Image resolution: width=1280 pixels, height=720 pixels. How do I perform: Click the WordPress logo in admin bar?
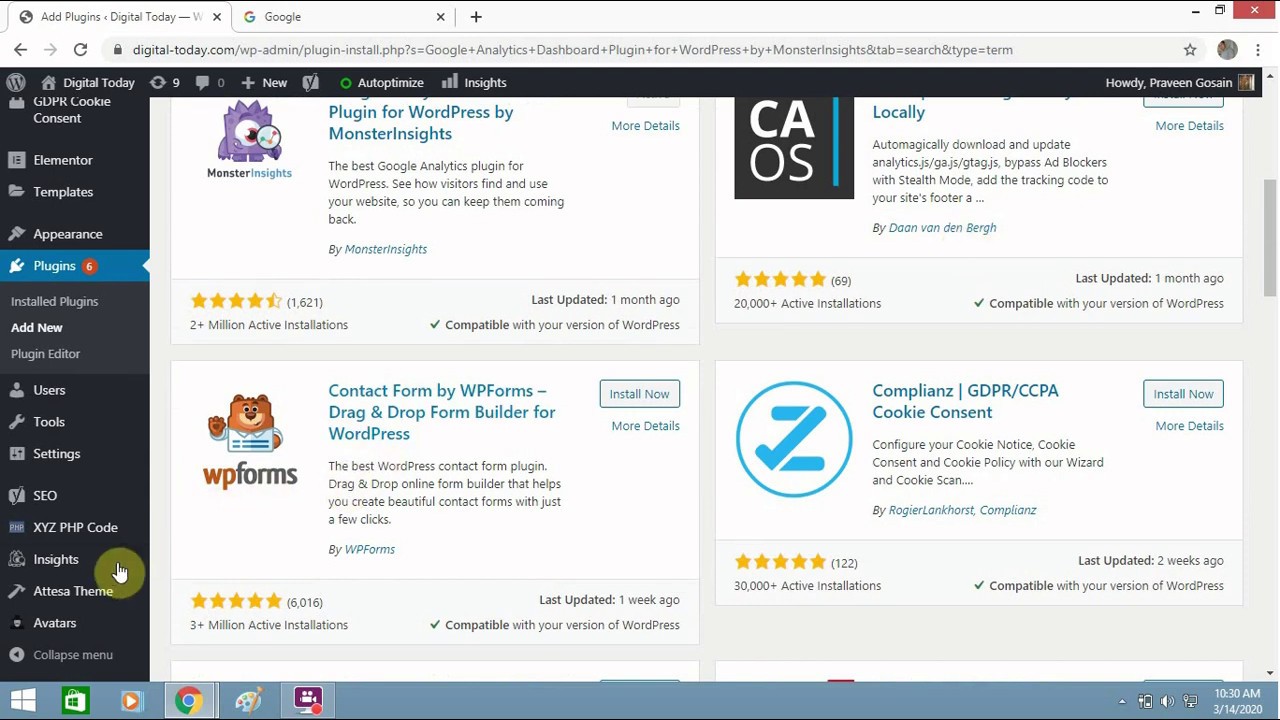[x=16, y=82]
